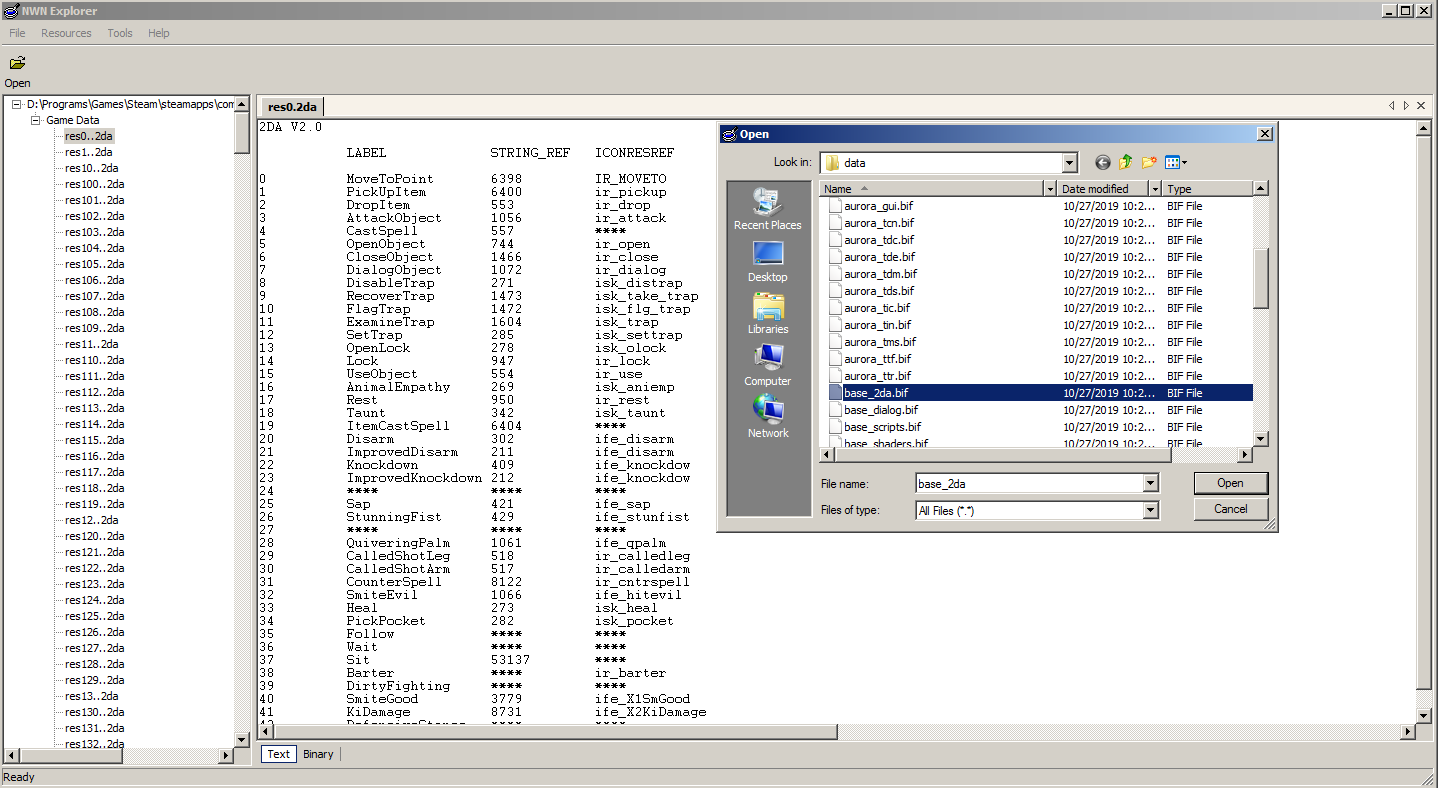The image size is (1438, 788).
Task: Click the file list horizontal scrollbar thumb
Action: pos(1001,455)
